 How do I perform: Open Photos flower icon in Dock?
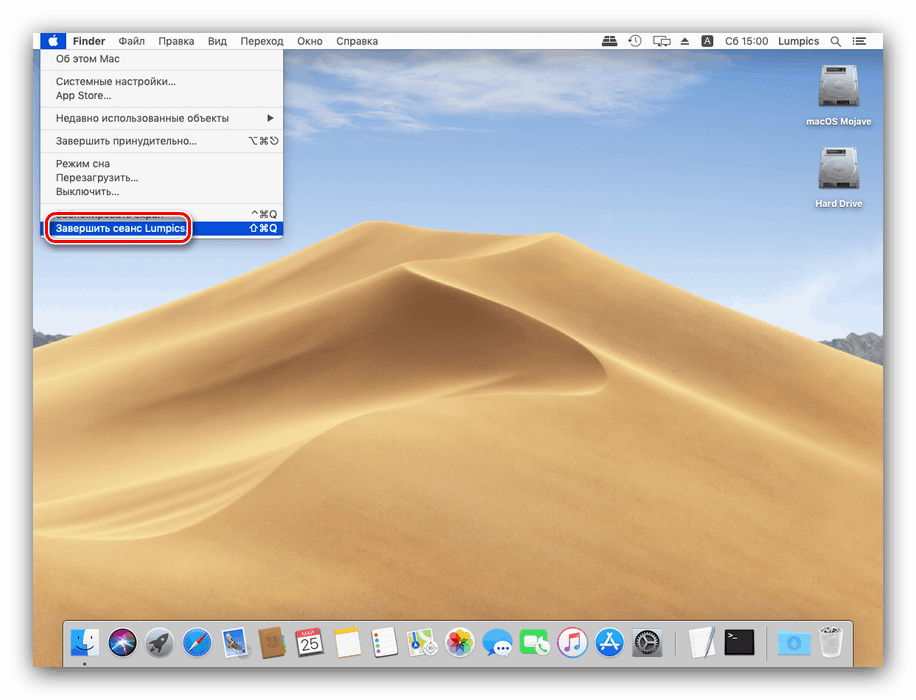(x=459, y=643)
